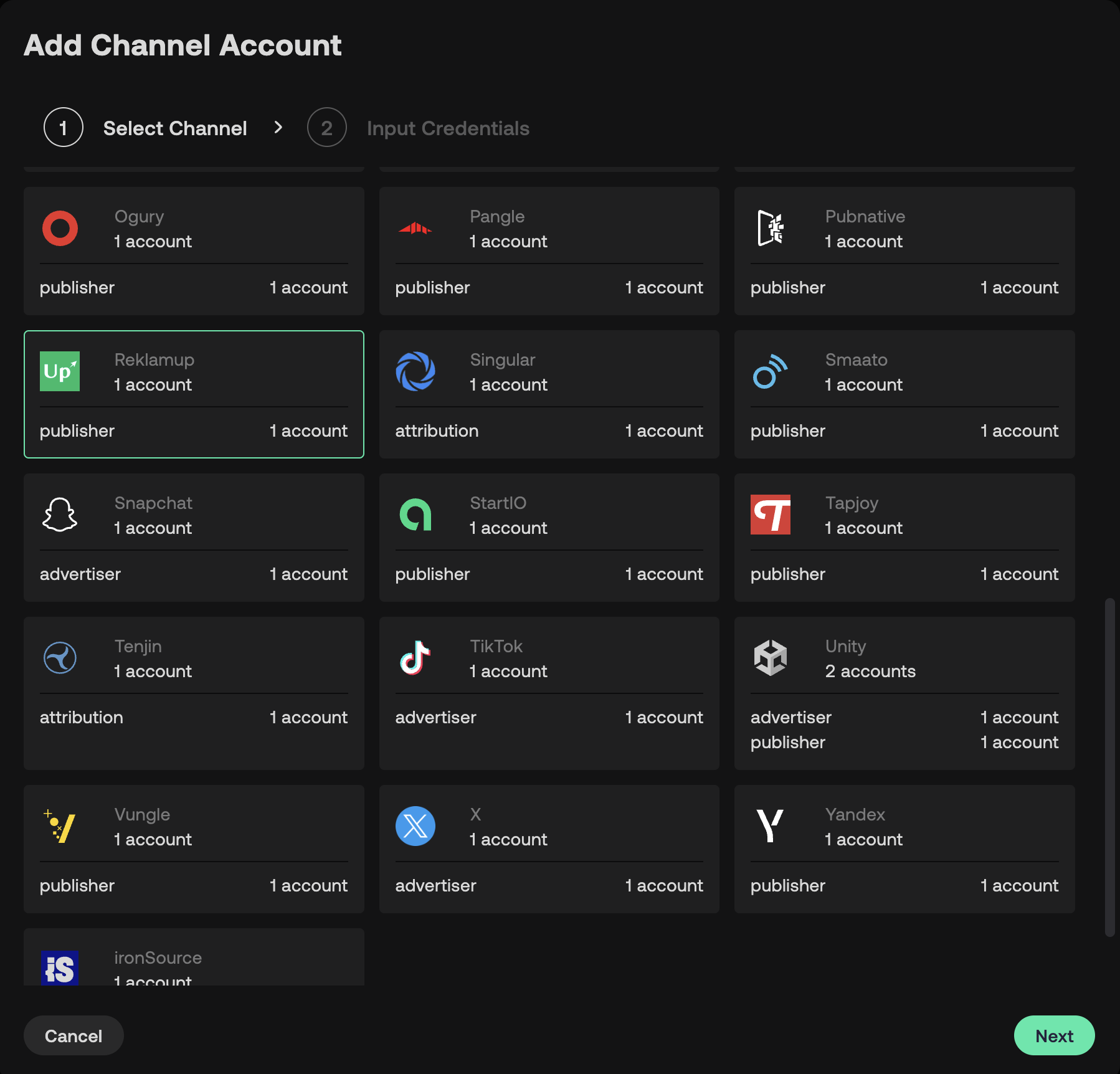Click the X blue circle logo

click(x=415, y=826)
